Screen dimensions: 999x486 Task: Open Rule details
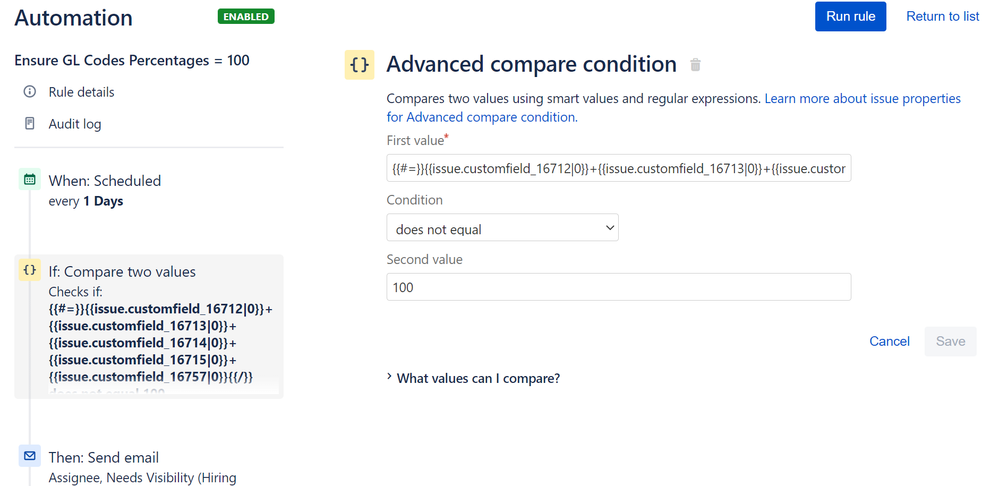(x=81, y=92)
